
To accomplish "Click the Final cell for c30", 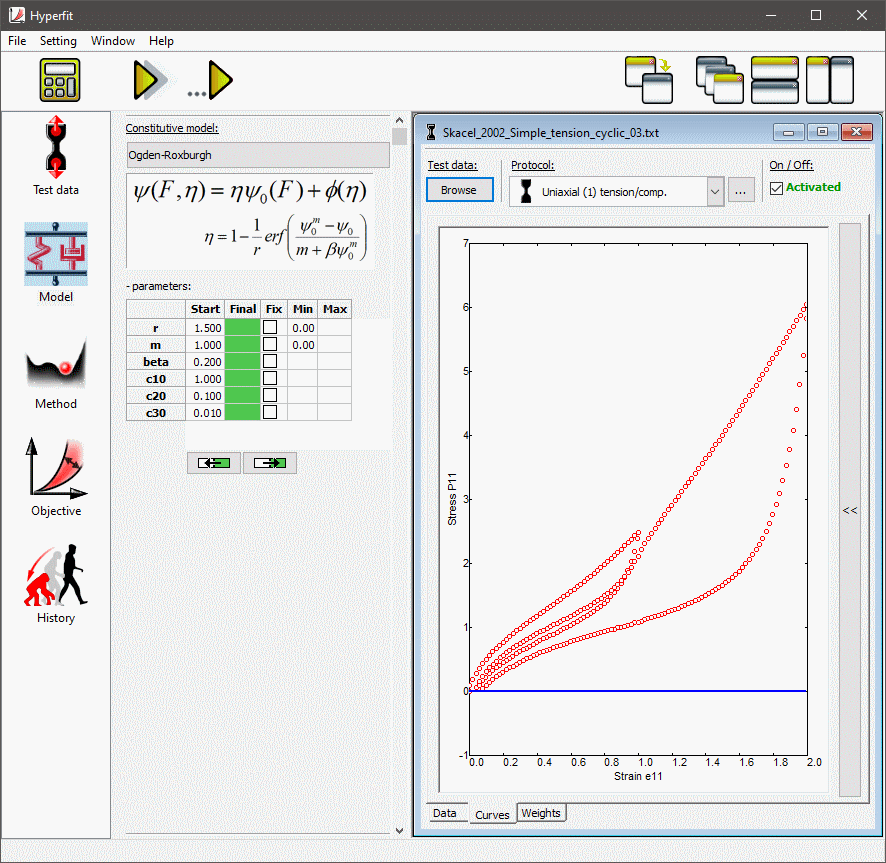I will 242,413.
